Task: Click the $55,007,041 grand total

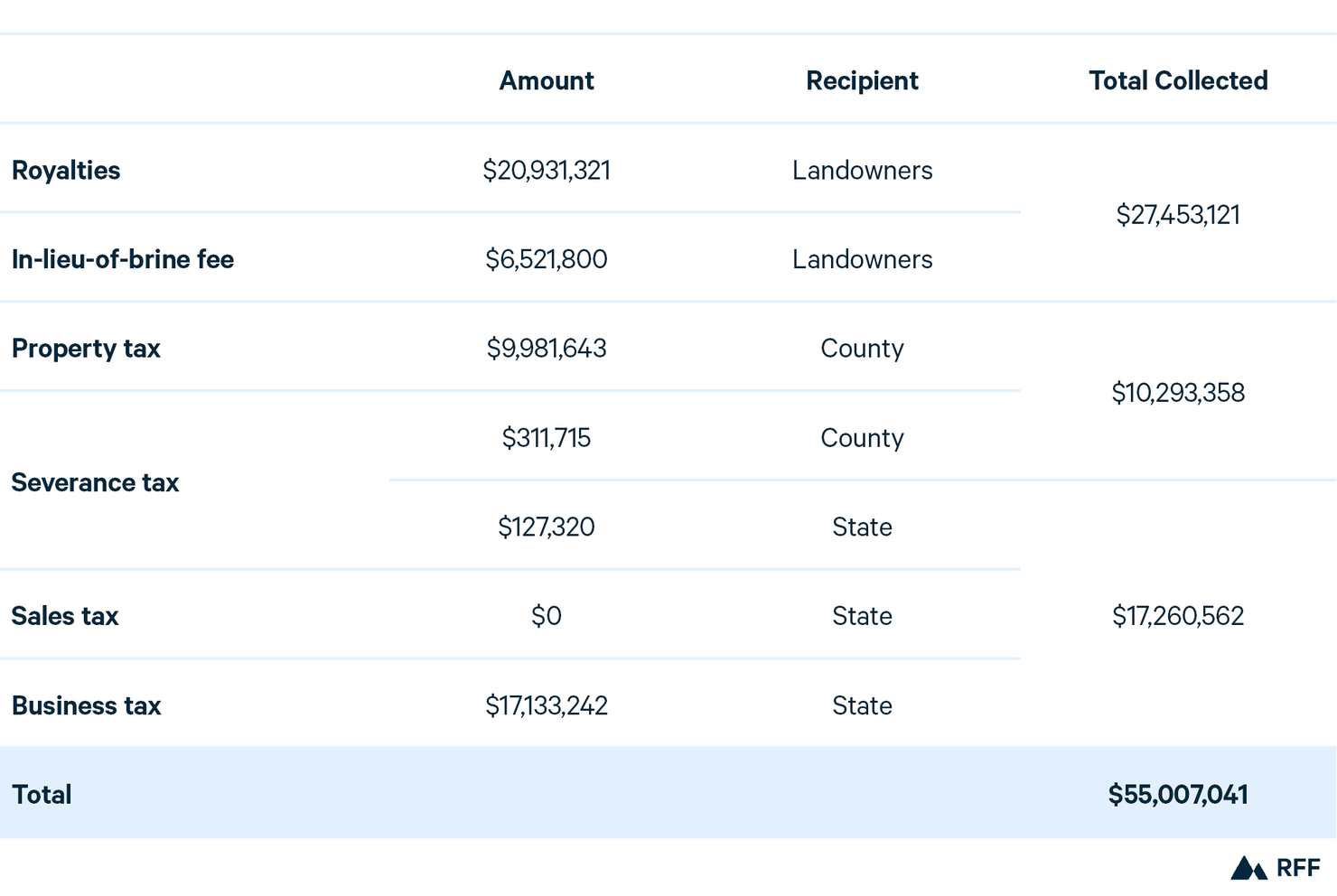Action: (x=1178, y=795)
